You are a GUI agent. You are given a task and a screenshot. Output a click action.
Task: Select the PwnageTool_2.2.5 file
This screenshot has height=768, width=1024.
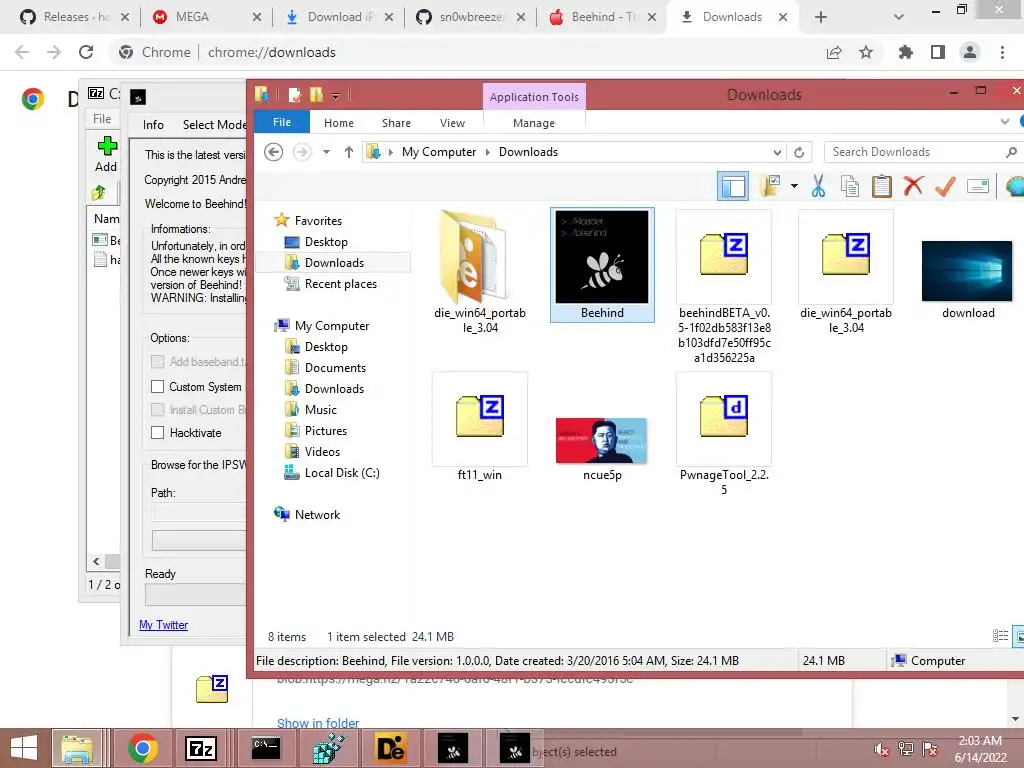coord(724,434)
